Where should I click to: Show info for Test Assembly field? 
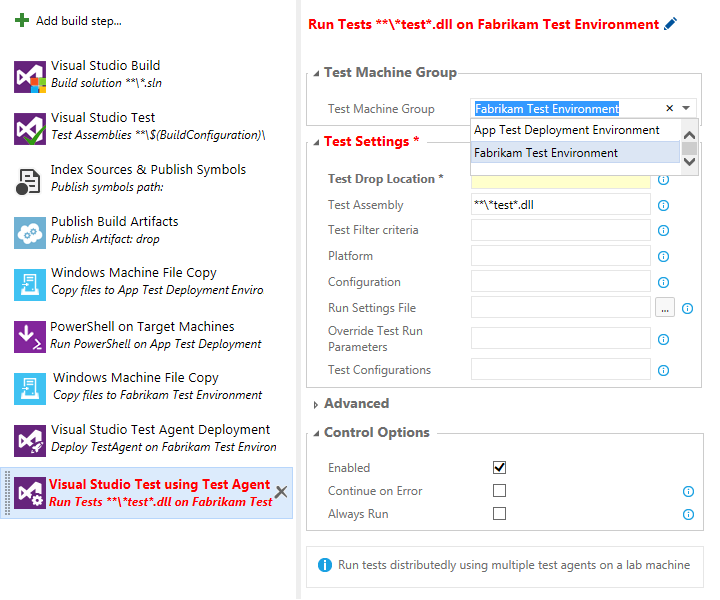(x=664, y=205)
